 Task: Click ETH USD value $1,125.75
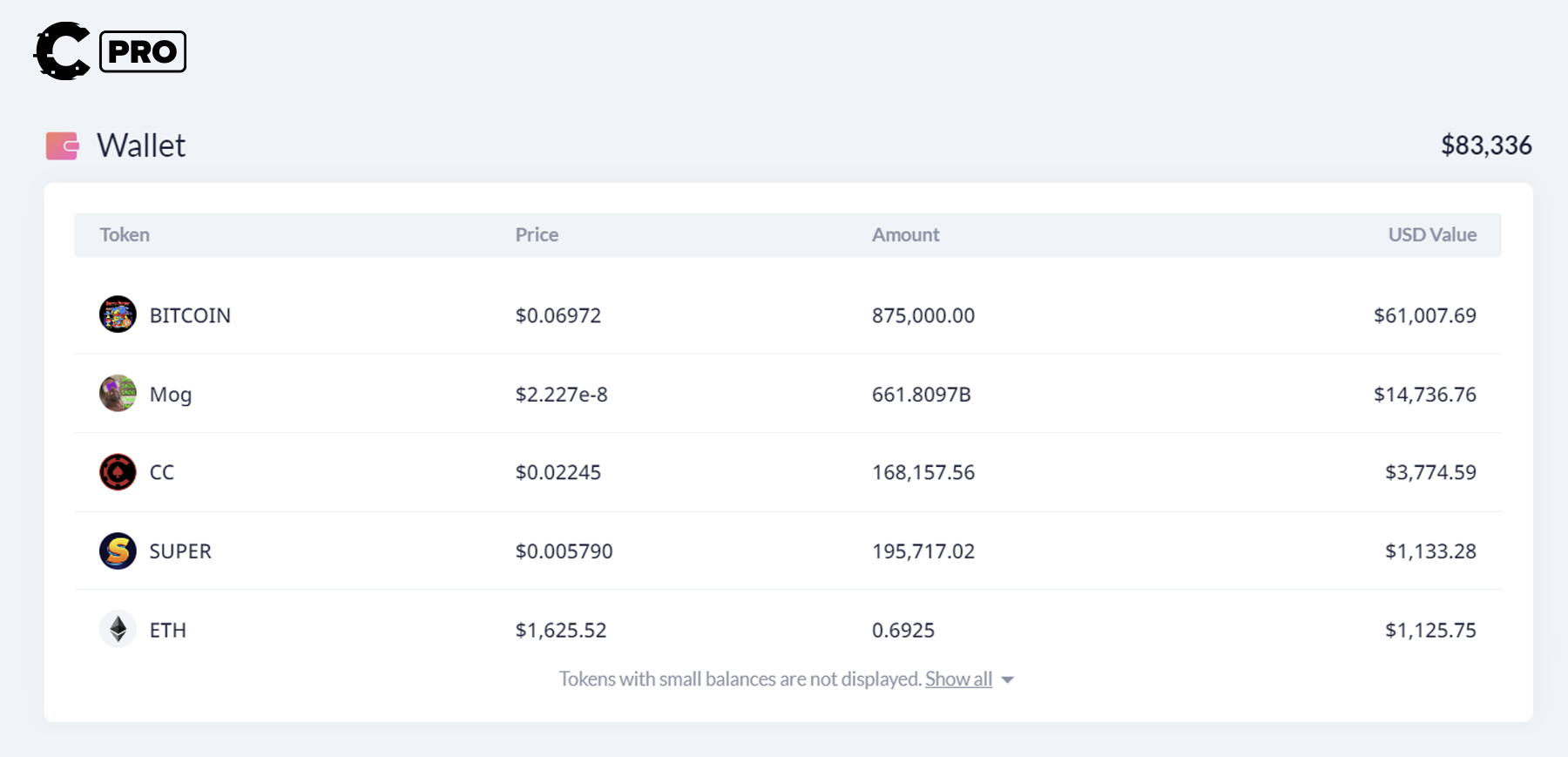[x=1431, y=630]
